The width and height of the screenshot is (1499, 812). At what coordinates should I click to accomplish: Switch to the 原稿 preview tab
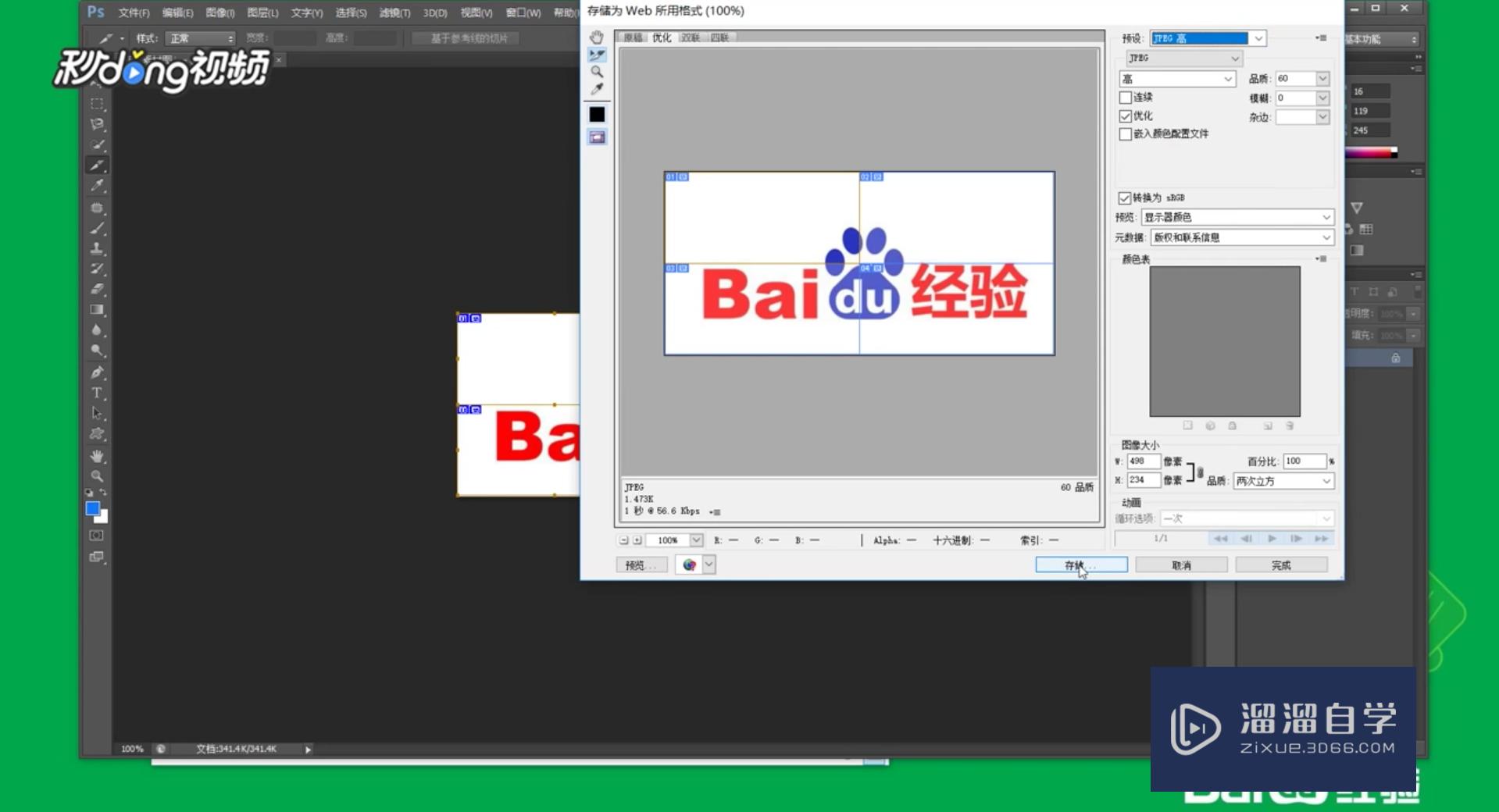click(633, 37)
